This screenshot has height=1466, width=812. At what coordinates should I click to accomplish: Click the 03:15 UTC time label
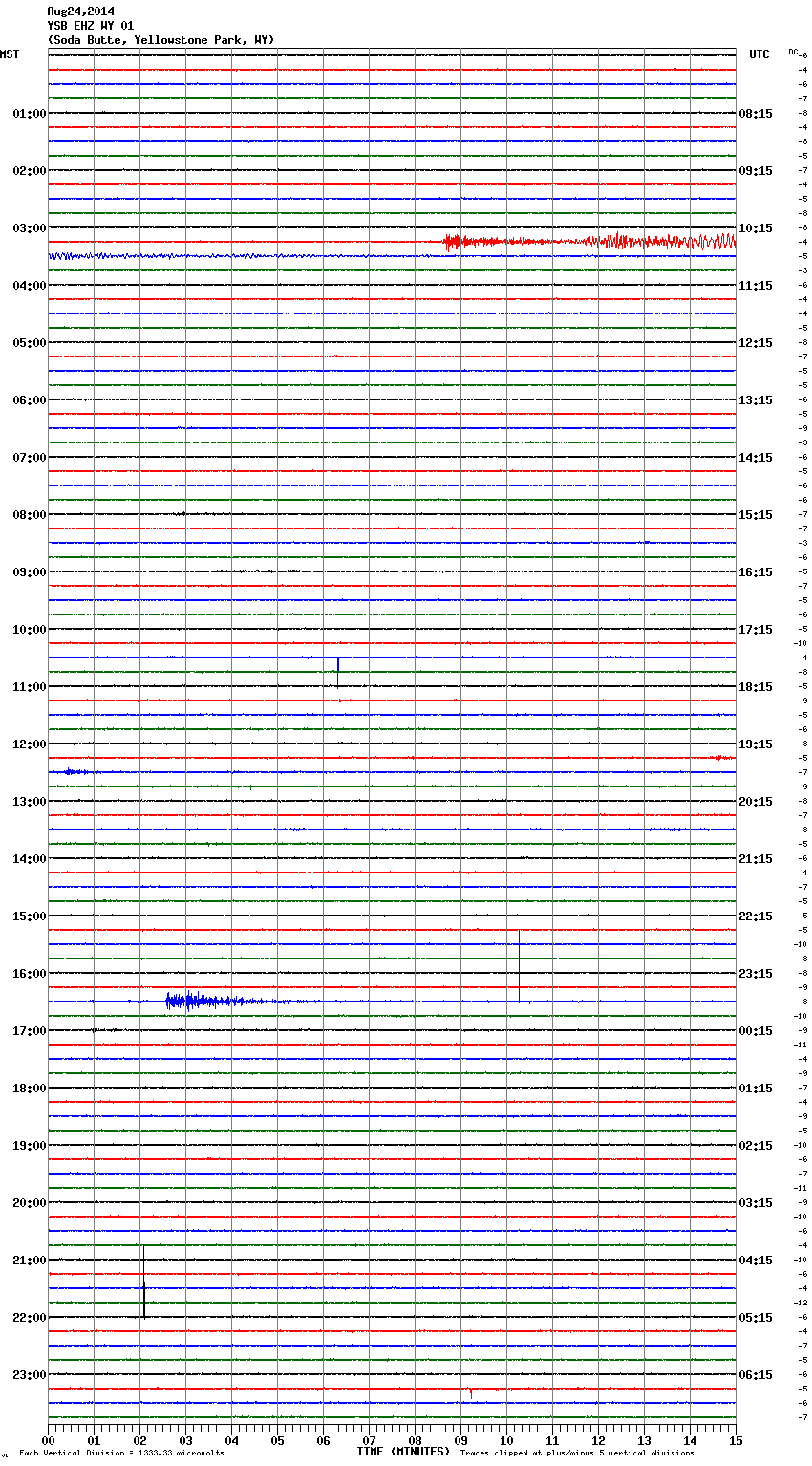point(756,1202)
